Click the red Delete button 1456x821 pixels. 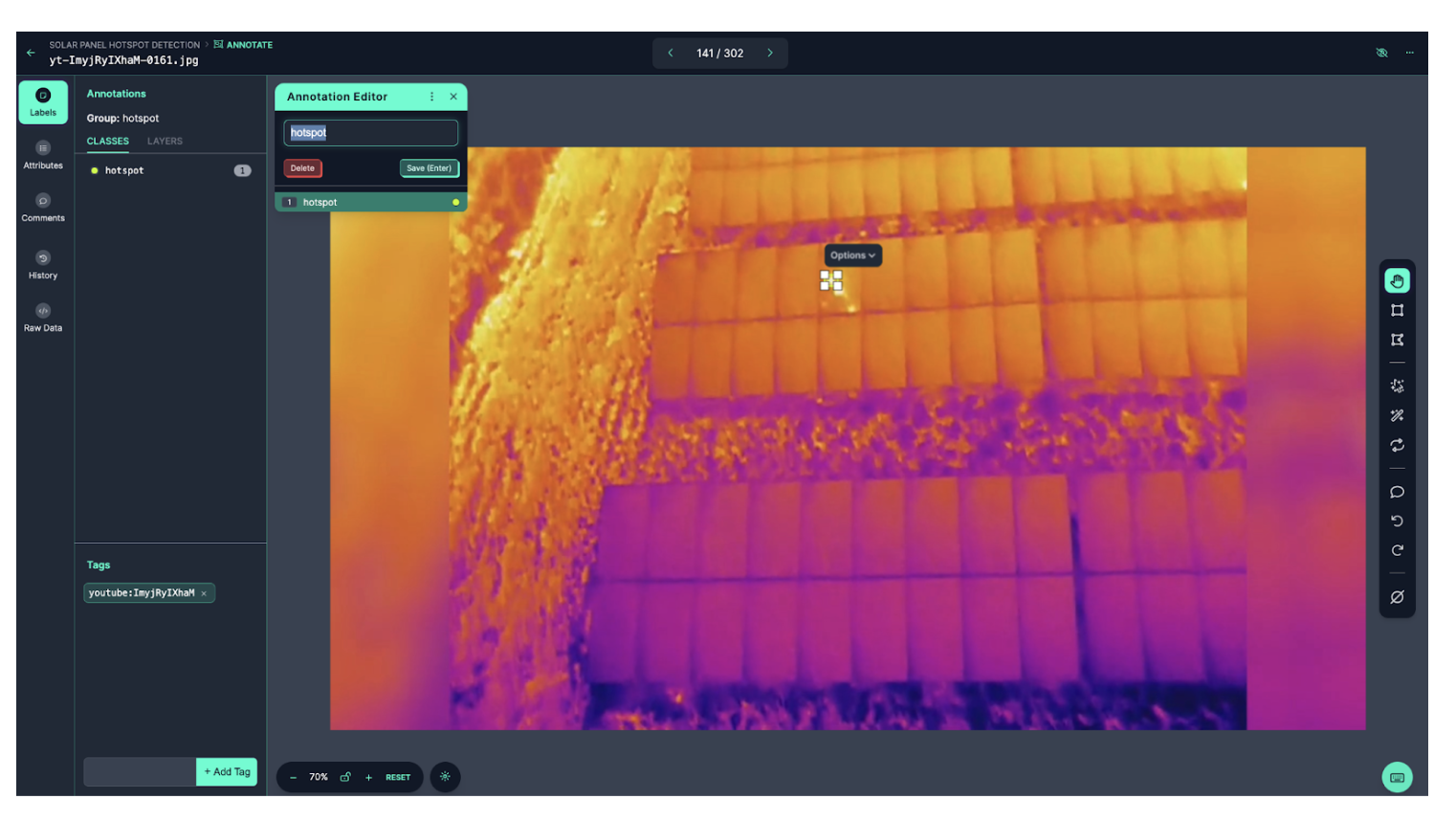[x=302, y=168]
